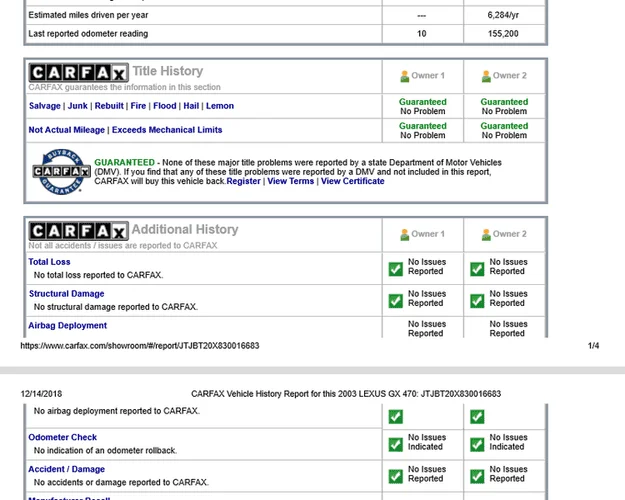Click the Accident / Damage checkmark for Owner 2
Viewport: 625px width, 500px height.
[477, 476]
